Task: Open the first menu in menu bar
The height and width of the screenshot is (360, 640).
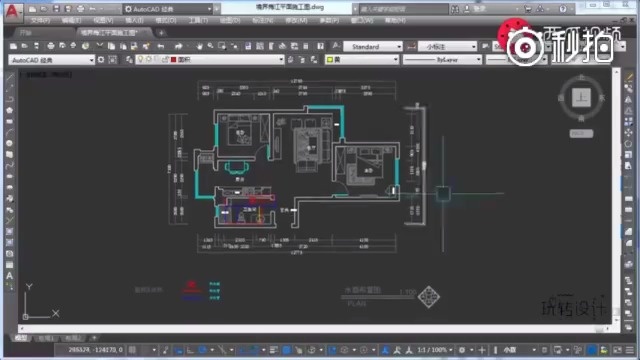Action: pos(40,20)
